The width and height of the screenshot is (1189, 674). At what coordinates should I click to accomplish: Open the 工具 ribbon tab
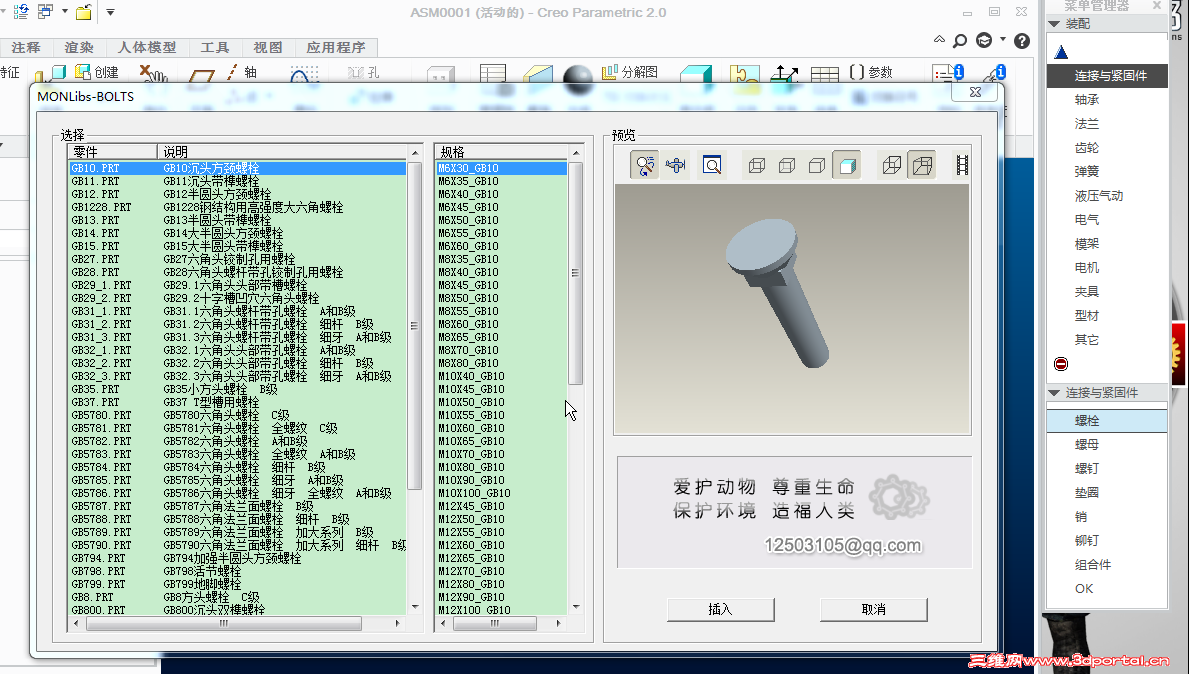point(215,48)
